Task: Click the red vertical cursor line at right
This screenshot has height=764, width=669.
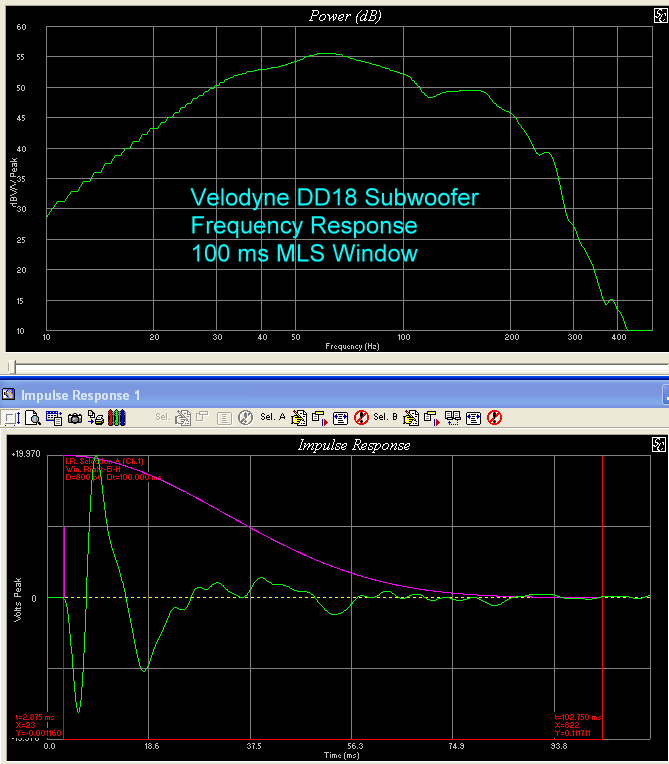Action: 603,600
